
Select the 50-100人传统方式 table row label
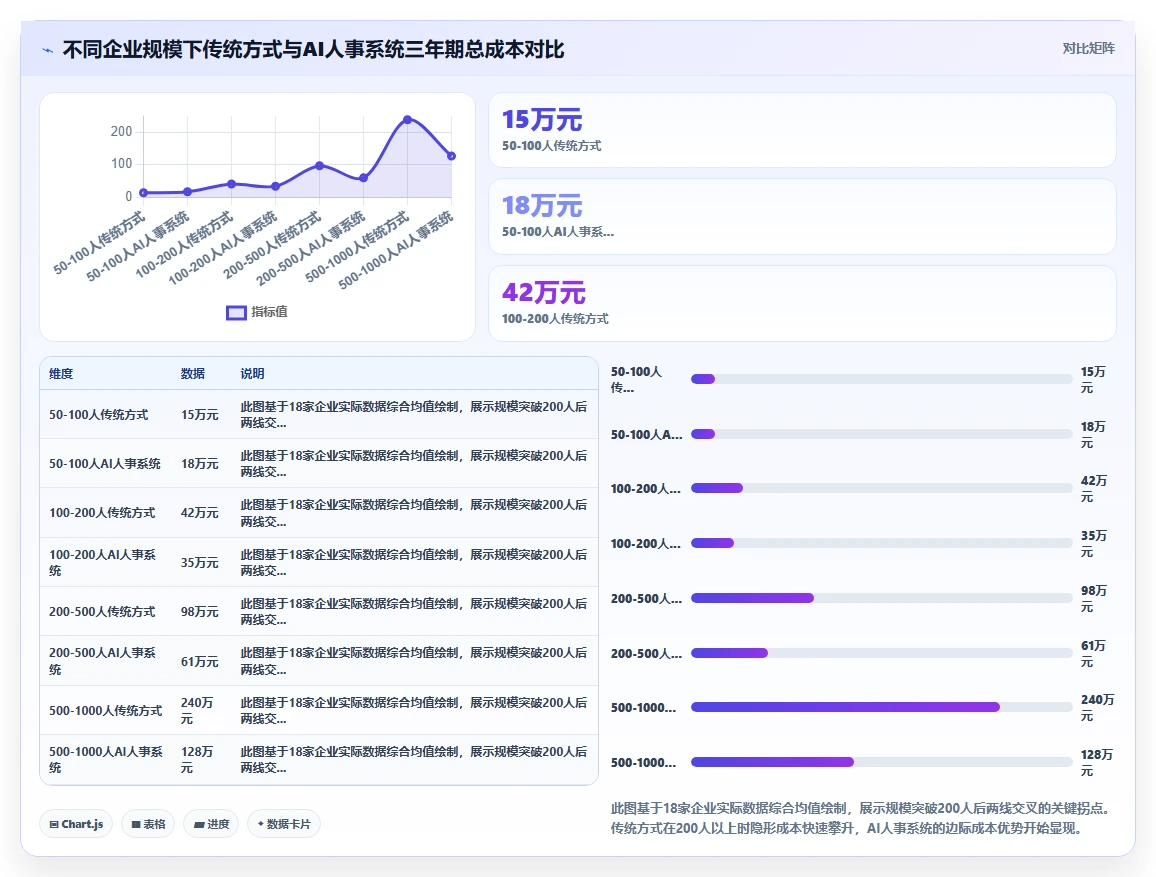pos(99,415)
